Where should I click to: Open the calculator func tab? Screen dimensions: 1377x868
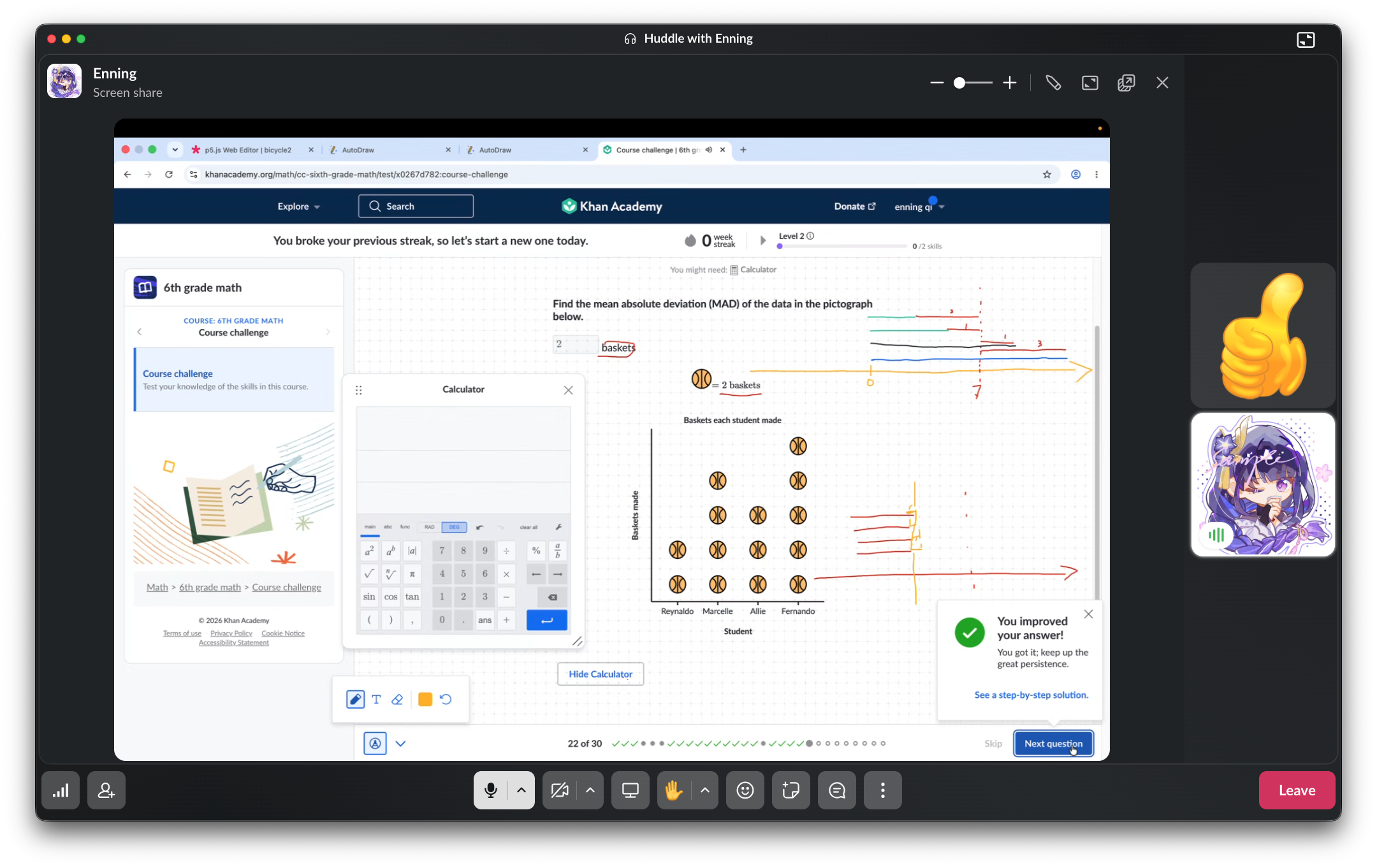pyautogui.click(x=405, y=528)
